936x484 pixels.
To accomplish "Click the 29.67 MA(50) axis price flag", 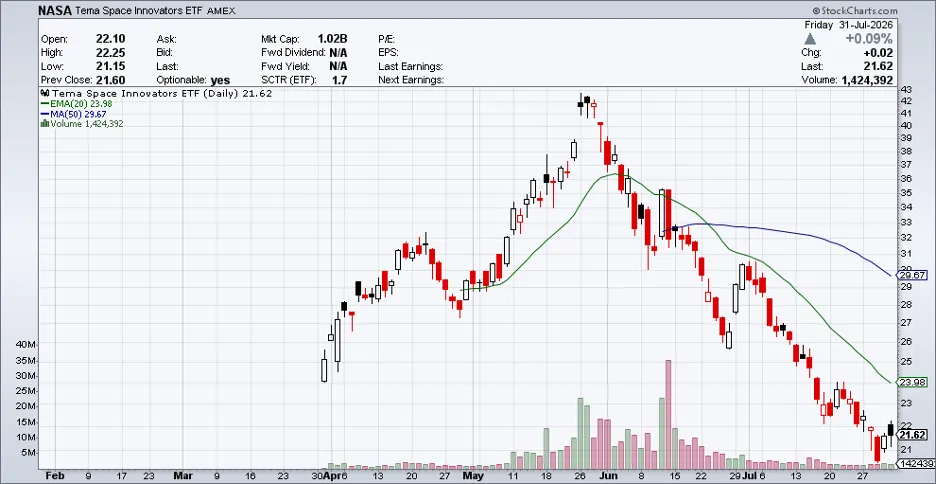I will 912,275.
